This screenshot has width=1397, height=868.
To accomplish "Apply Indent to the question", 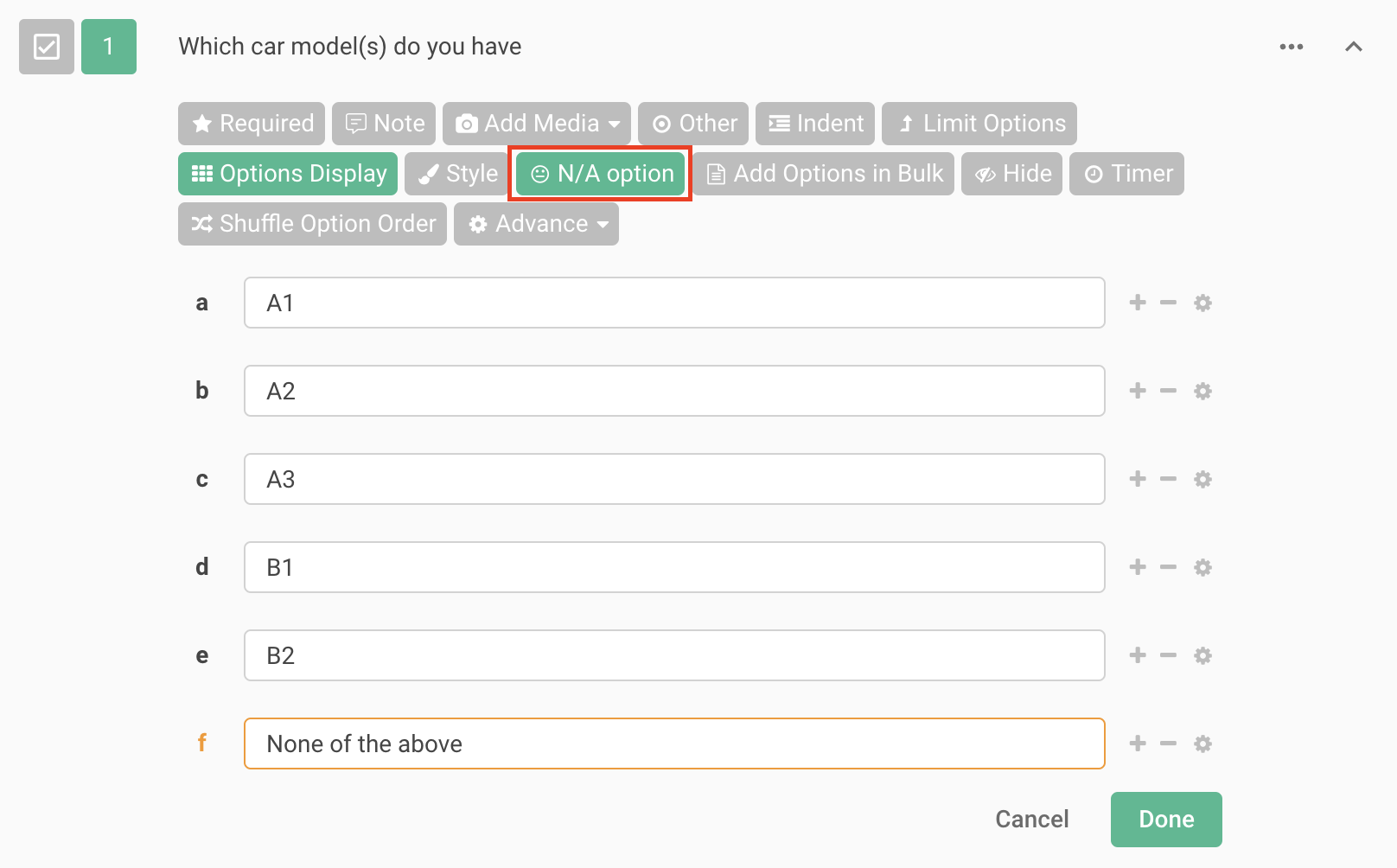I will (813, 124).
